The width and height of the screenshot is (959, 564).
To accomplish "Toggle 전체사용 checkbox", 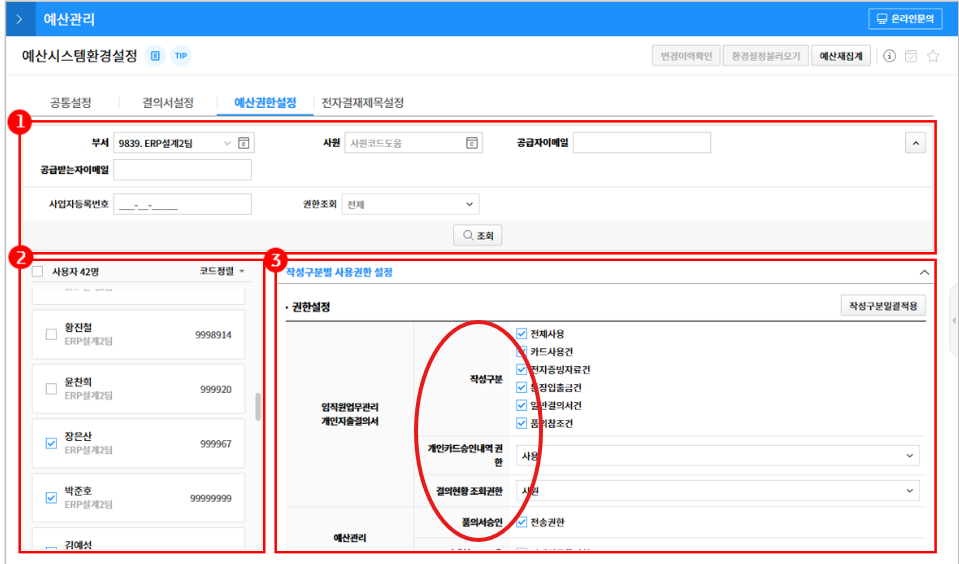I will click(x=522, y=333).
